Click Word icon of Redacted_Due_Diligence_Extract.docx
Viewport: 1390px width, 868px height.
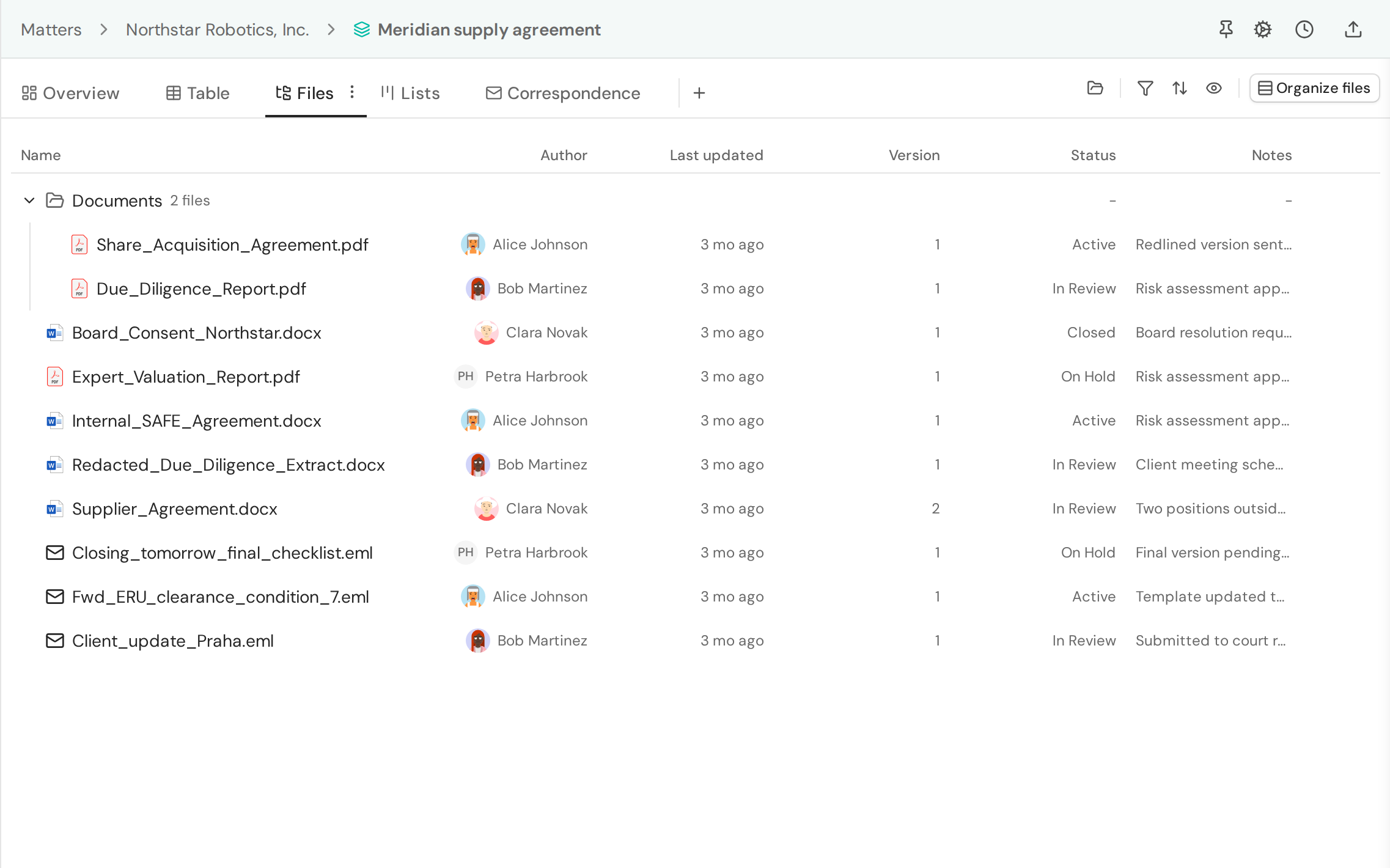coord(55,465)
